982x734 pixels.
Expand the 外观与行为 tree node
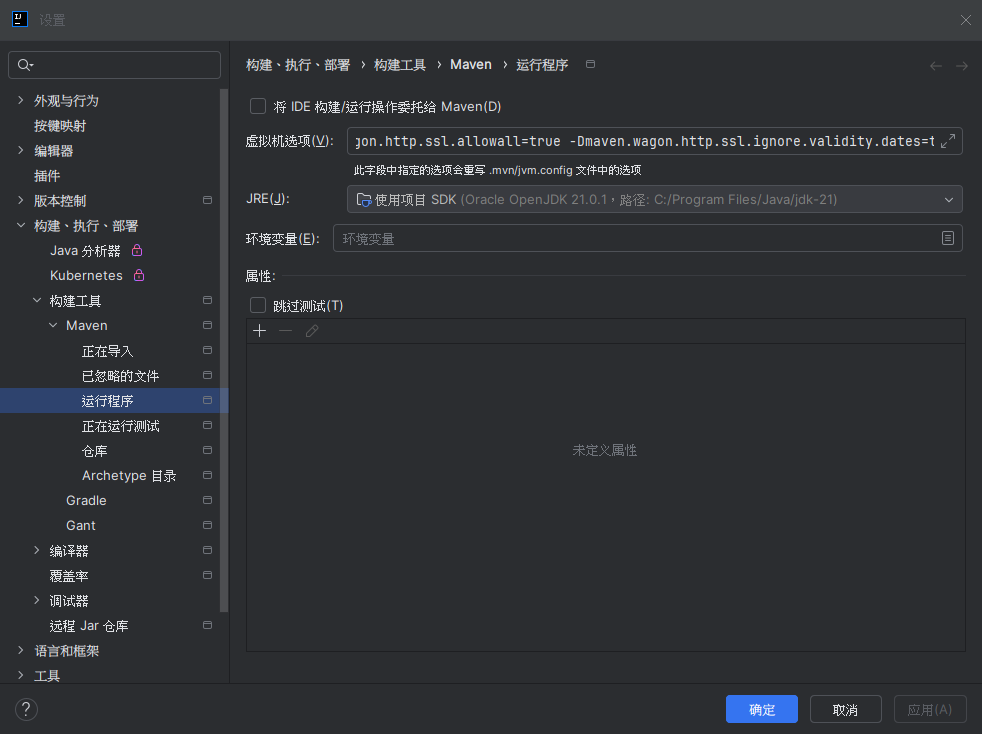tap(21, 100)
